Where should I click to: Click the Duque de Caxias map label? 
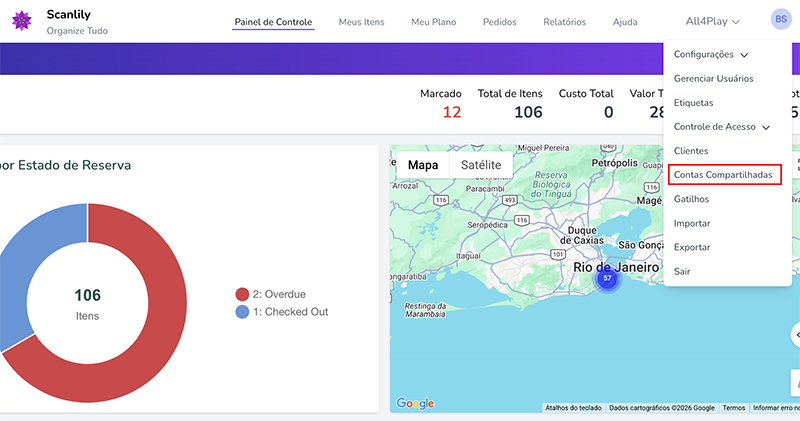point(582,235)
